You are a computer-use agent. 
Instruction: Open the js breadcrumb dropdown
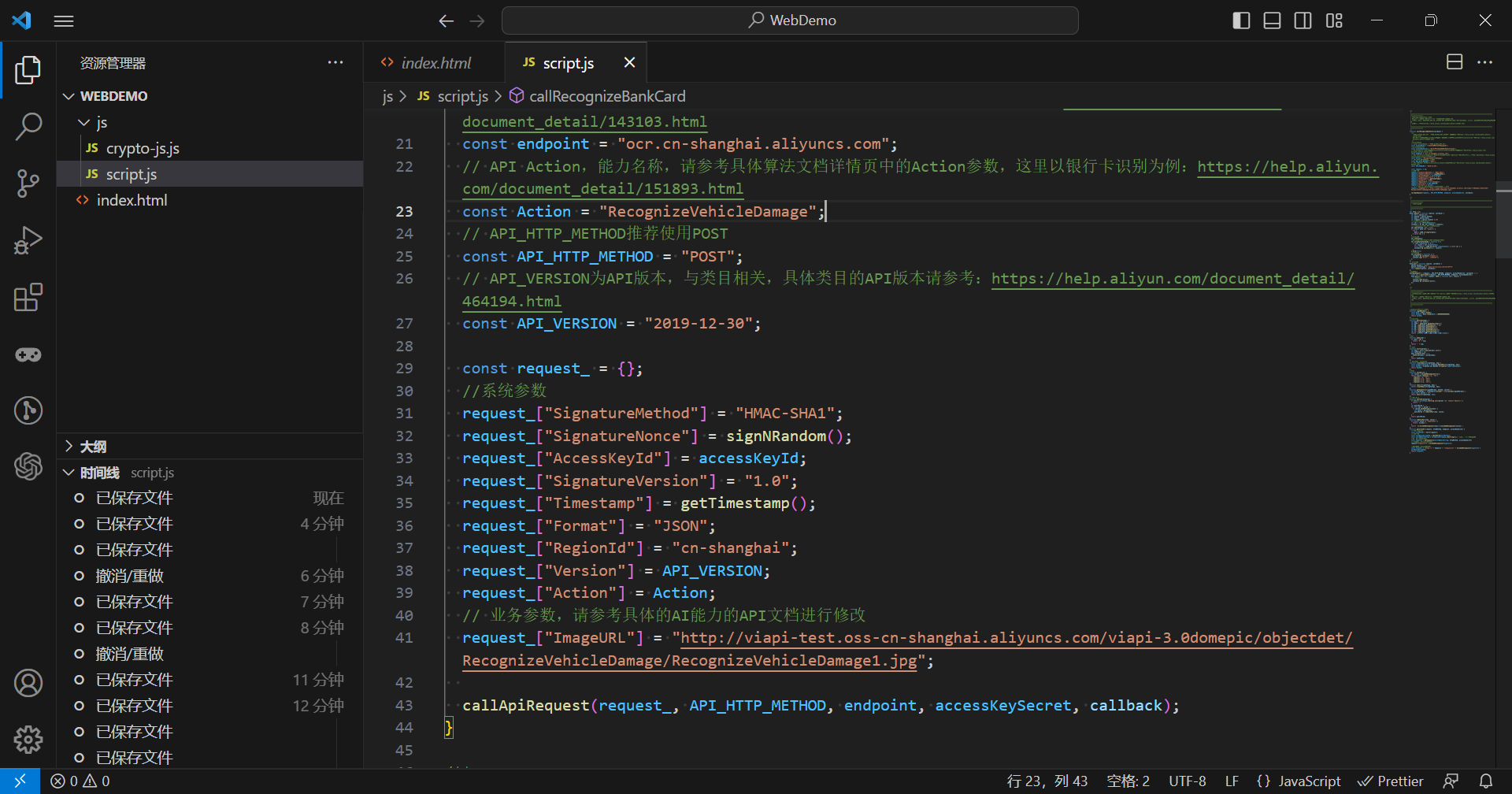387,96
